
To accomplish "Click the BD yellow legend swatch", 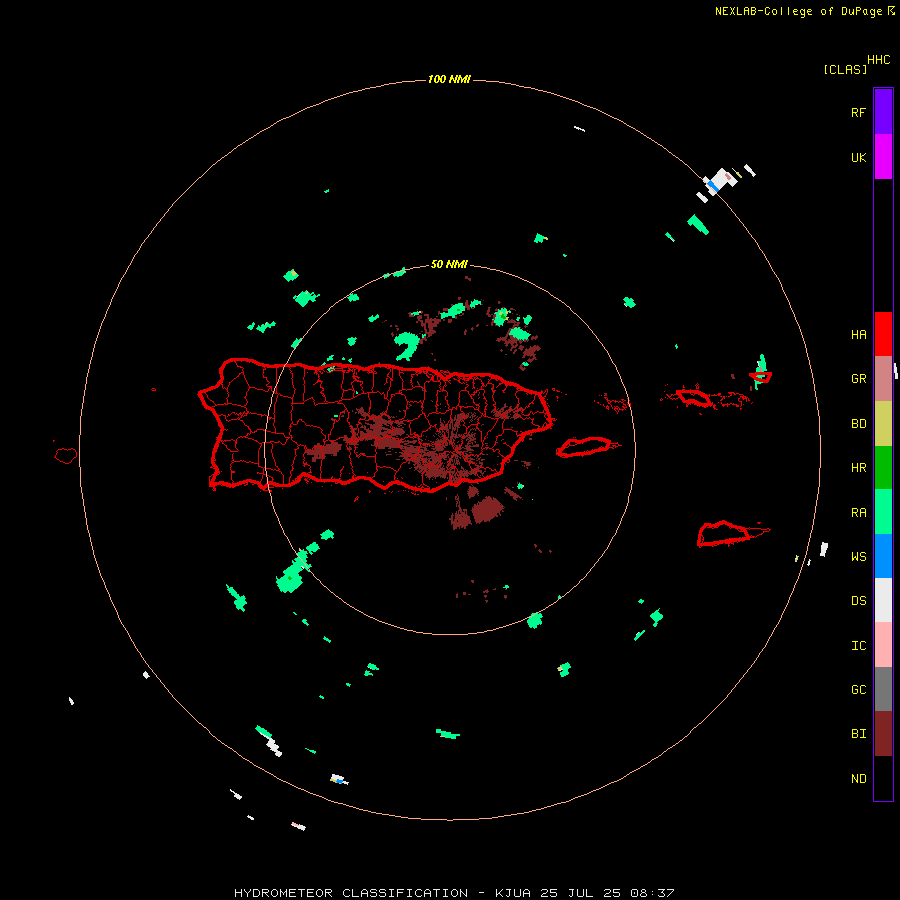I will click(x=883, y=424).
